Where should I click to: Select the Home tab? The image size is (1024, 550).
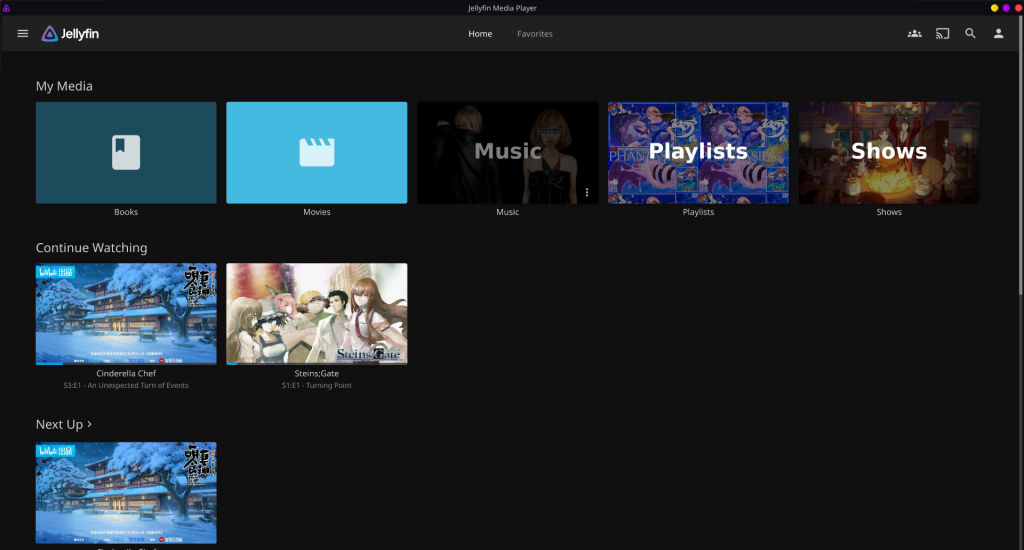480,34
